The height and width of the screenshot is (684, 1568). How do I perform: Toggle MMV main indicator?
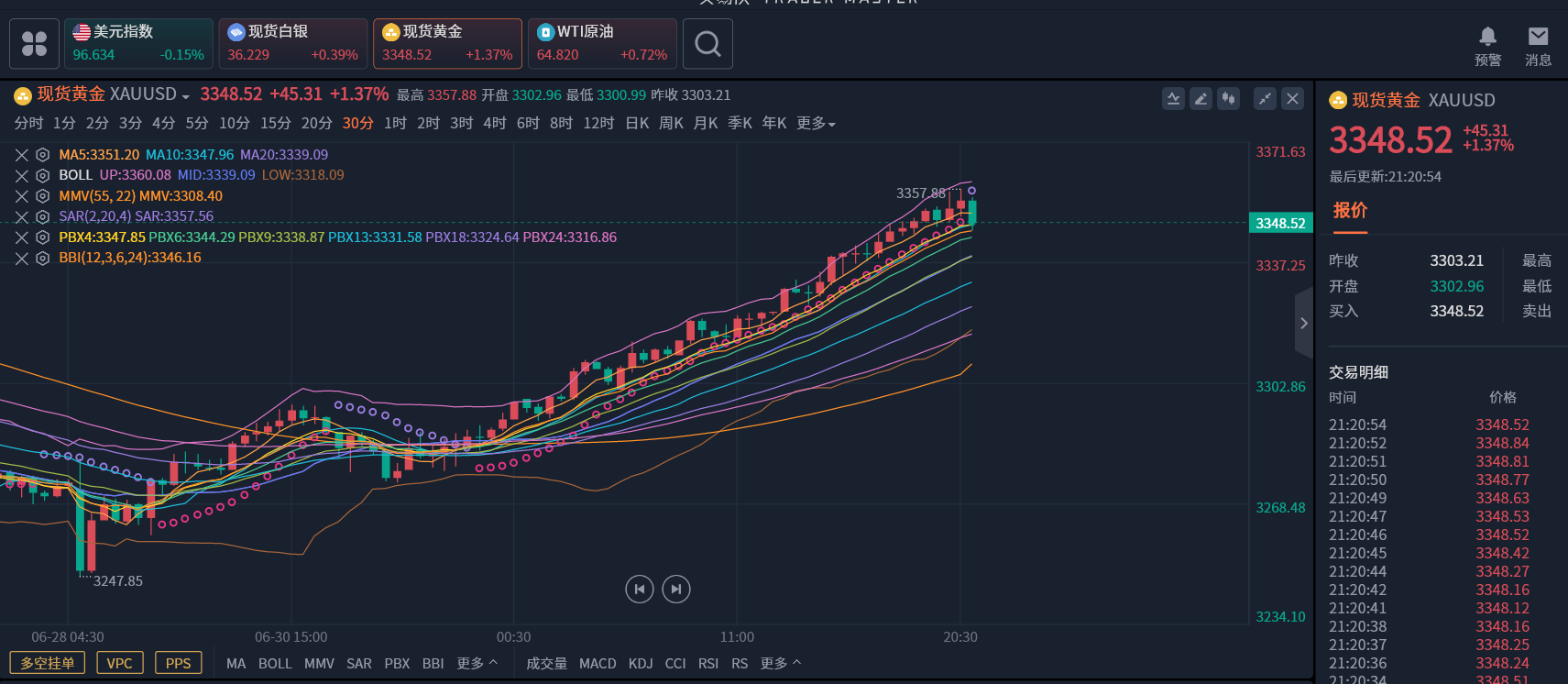point(319,663)
